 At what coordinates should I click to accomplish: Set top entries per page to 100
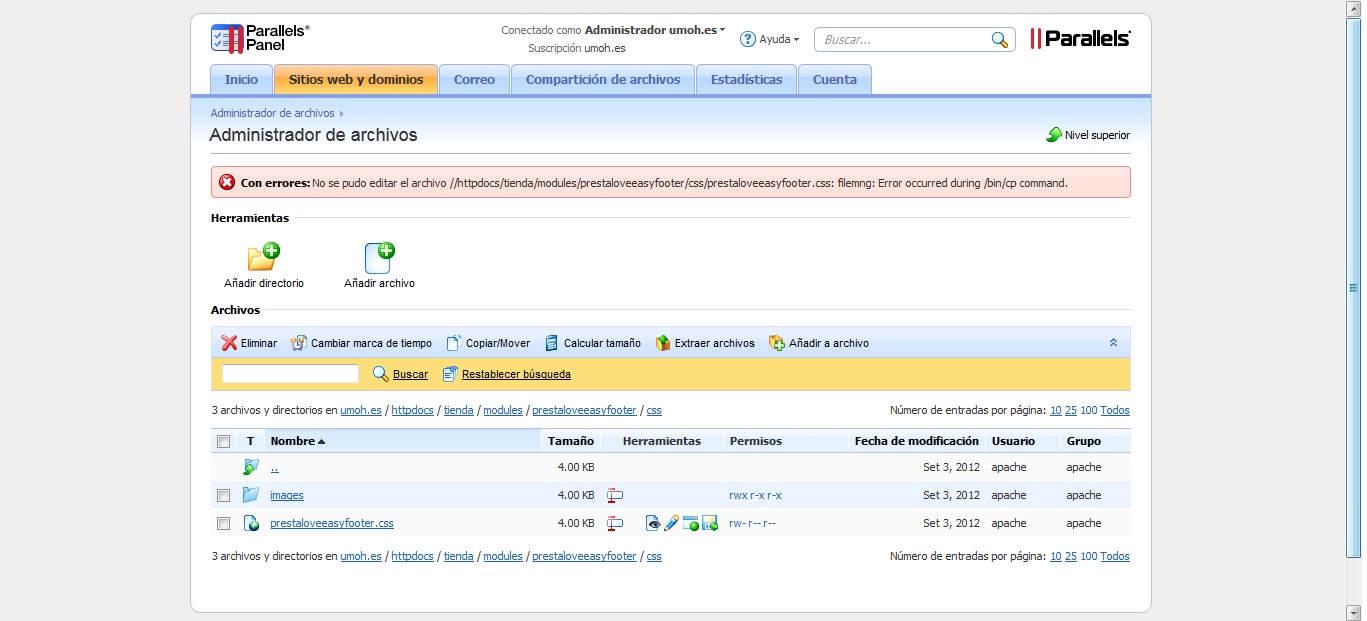1089,410
